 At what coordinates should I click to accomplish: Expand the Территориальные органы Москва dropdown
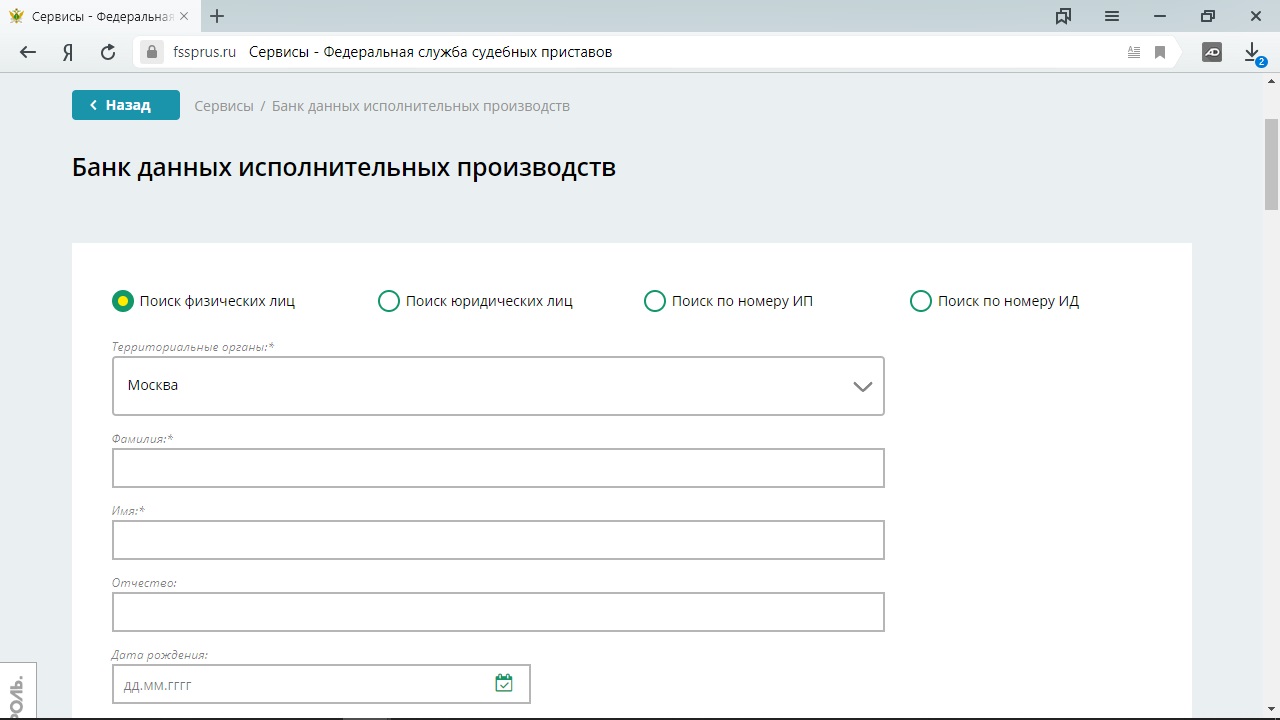(498, 386)
